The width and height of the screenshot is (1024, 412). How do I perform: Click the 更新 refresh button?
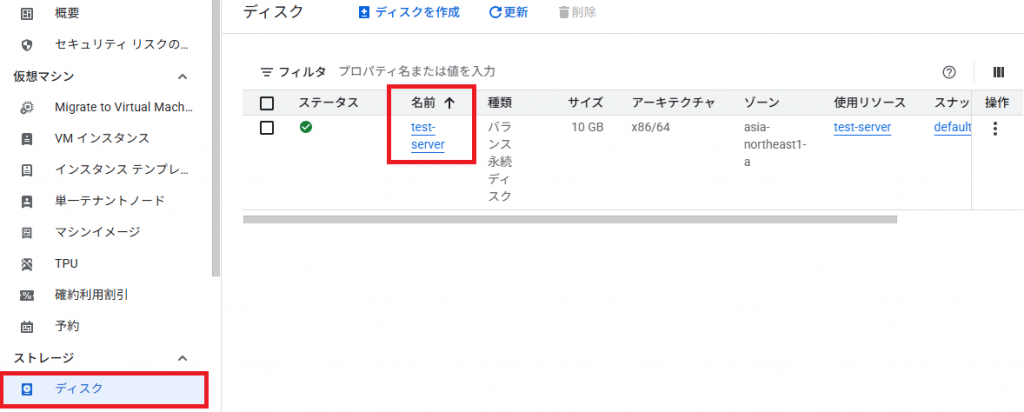click(x=509, y=12)
